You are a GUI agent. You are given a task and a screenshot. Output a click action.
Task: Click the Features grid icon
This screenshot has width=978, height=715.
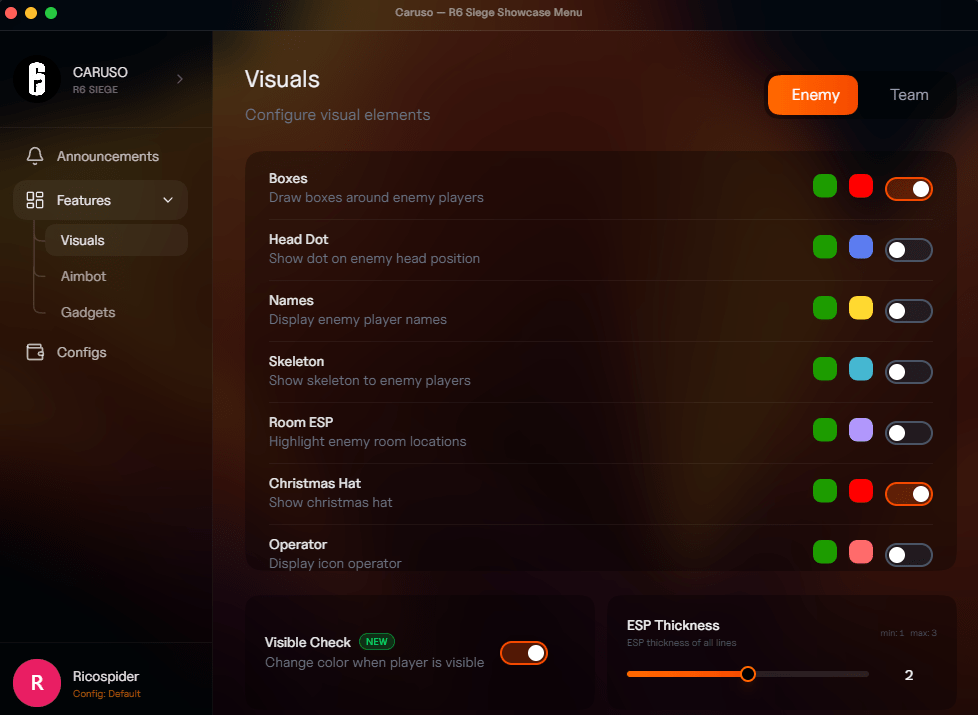coord(35,200)
